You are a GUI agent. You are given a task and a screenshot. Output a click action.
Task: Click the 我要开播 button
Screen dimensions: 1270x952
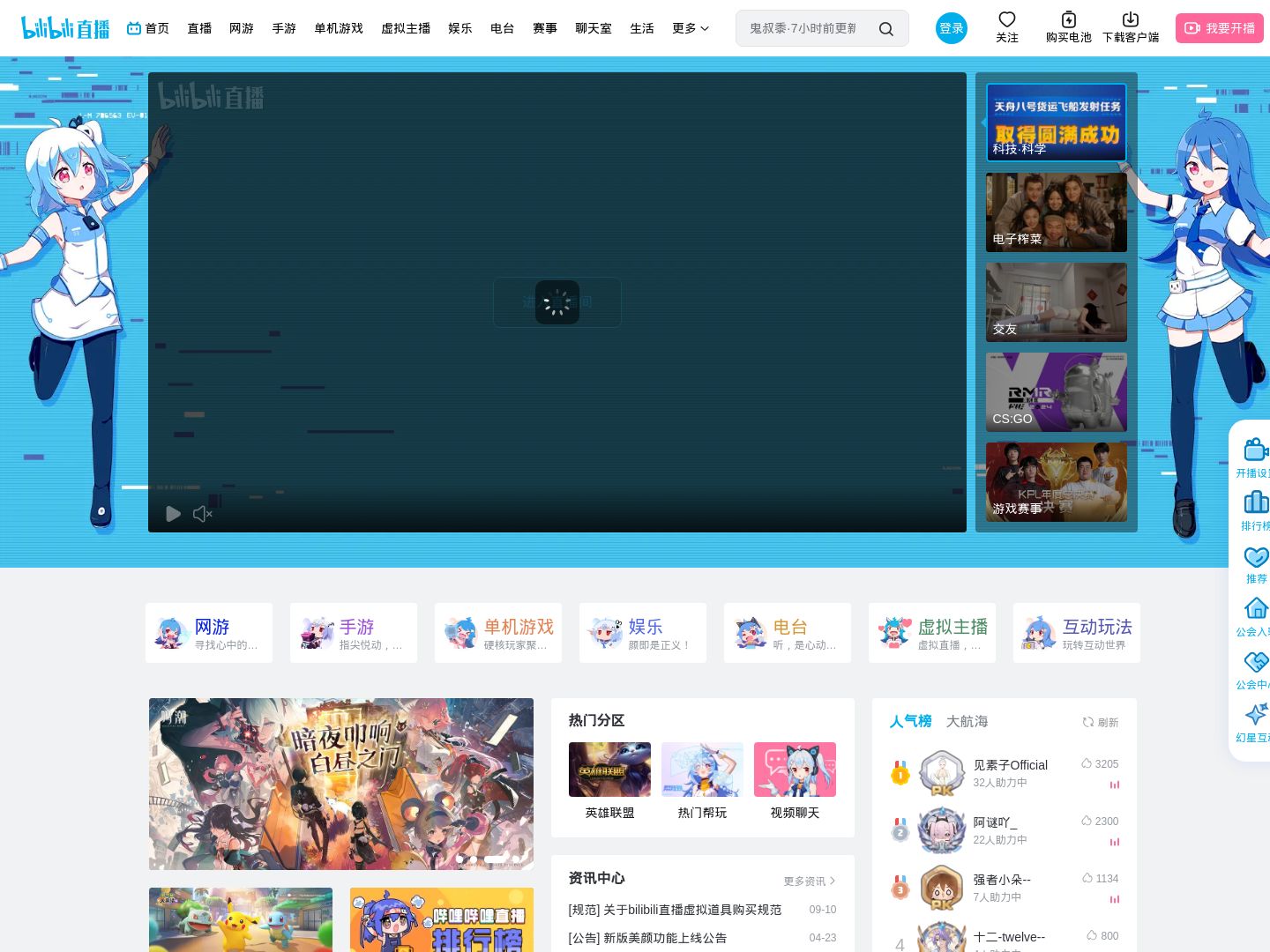click(x=1220, y=28)
